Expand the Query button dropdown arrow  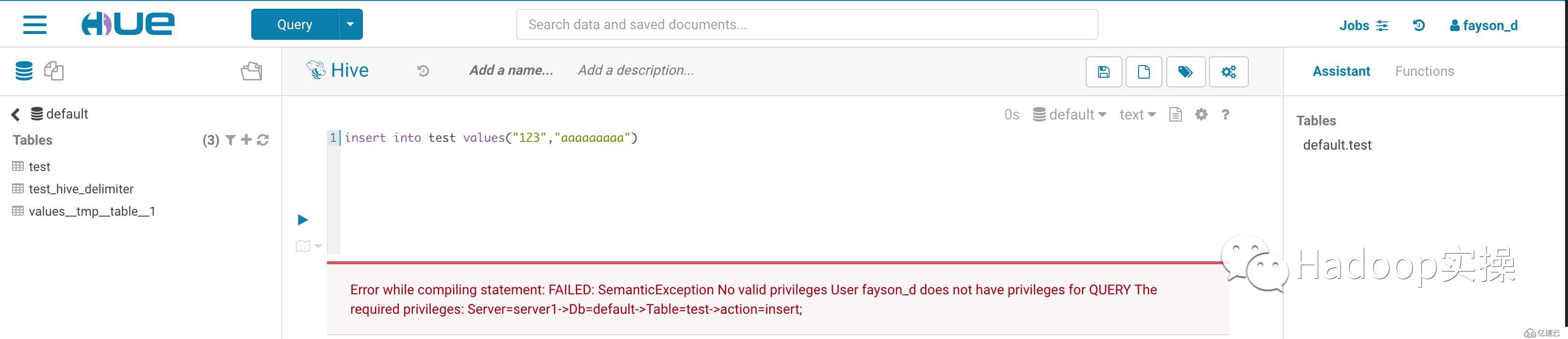[x=350, y=24]
